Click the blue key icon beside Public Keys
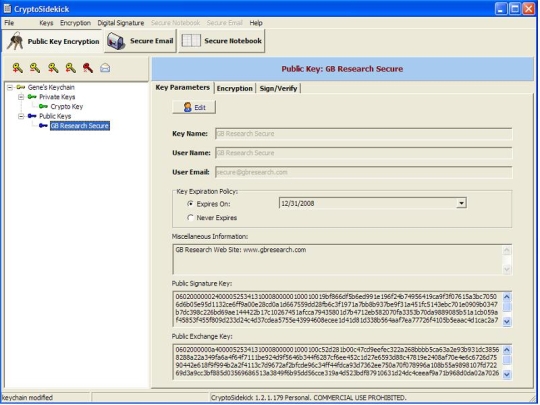The width and height of the screenshot is (540, 405). coord(32,116)
